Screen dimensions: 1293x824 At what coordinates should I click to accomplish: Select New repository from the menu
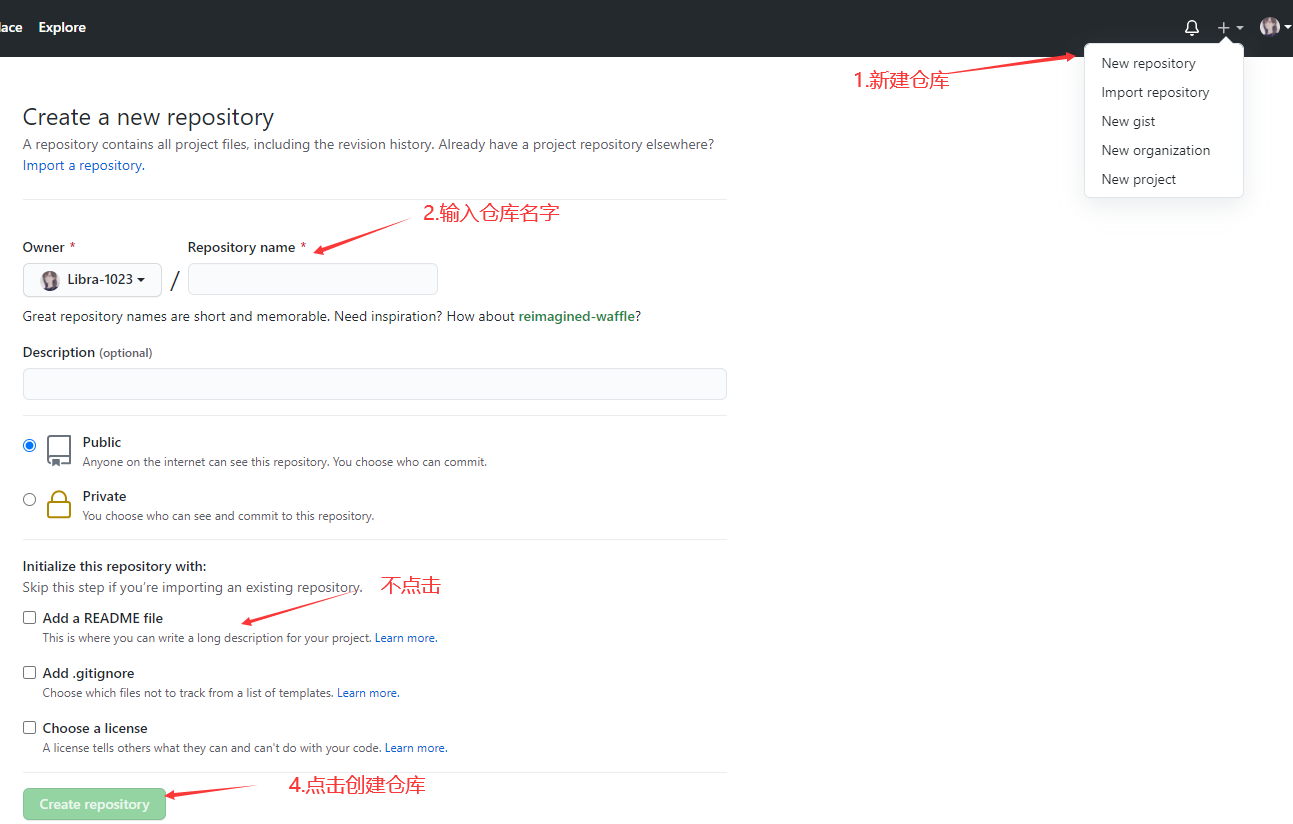click(x=1148, y=63)
